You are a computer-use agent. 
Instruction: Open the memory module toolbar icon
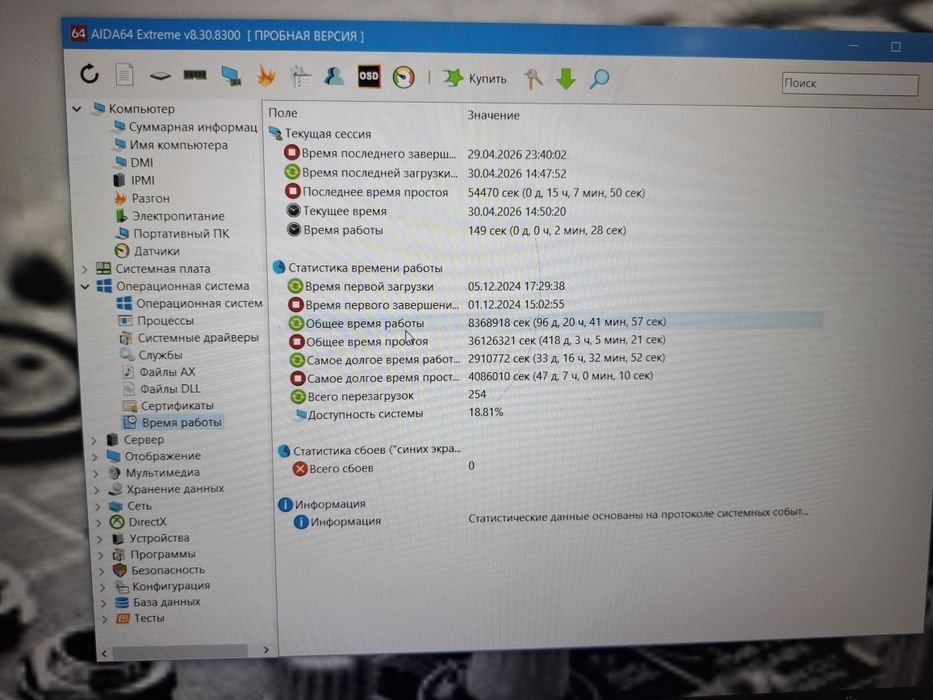tap(195, 75)
